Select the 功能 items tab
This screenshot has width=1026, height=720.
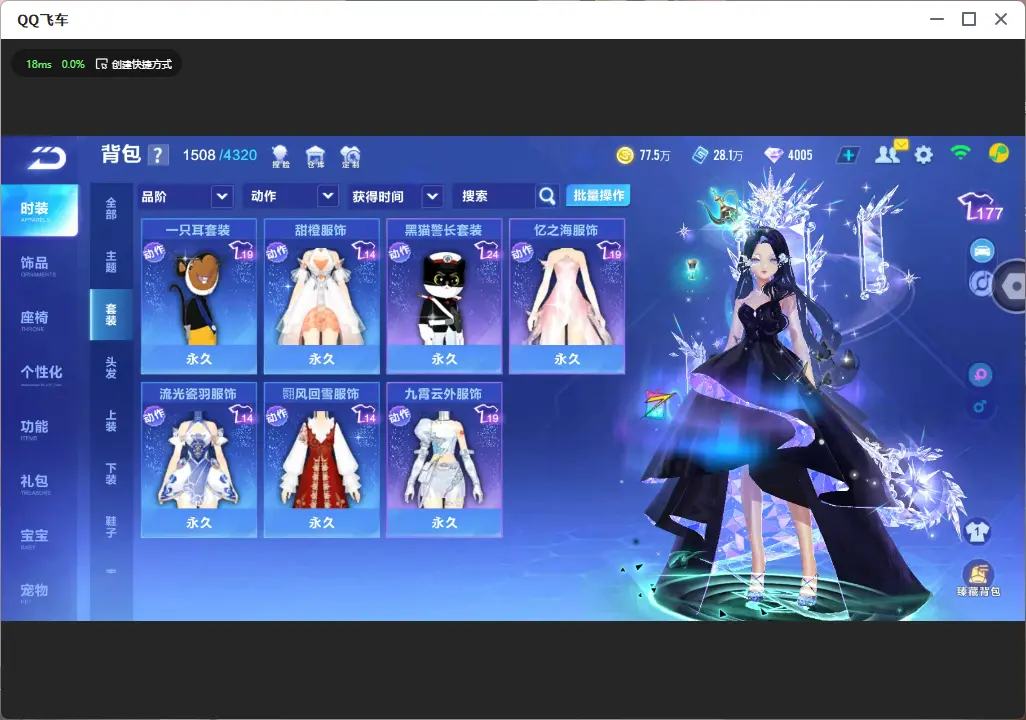pos(39,429)
